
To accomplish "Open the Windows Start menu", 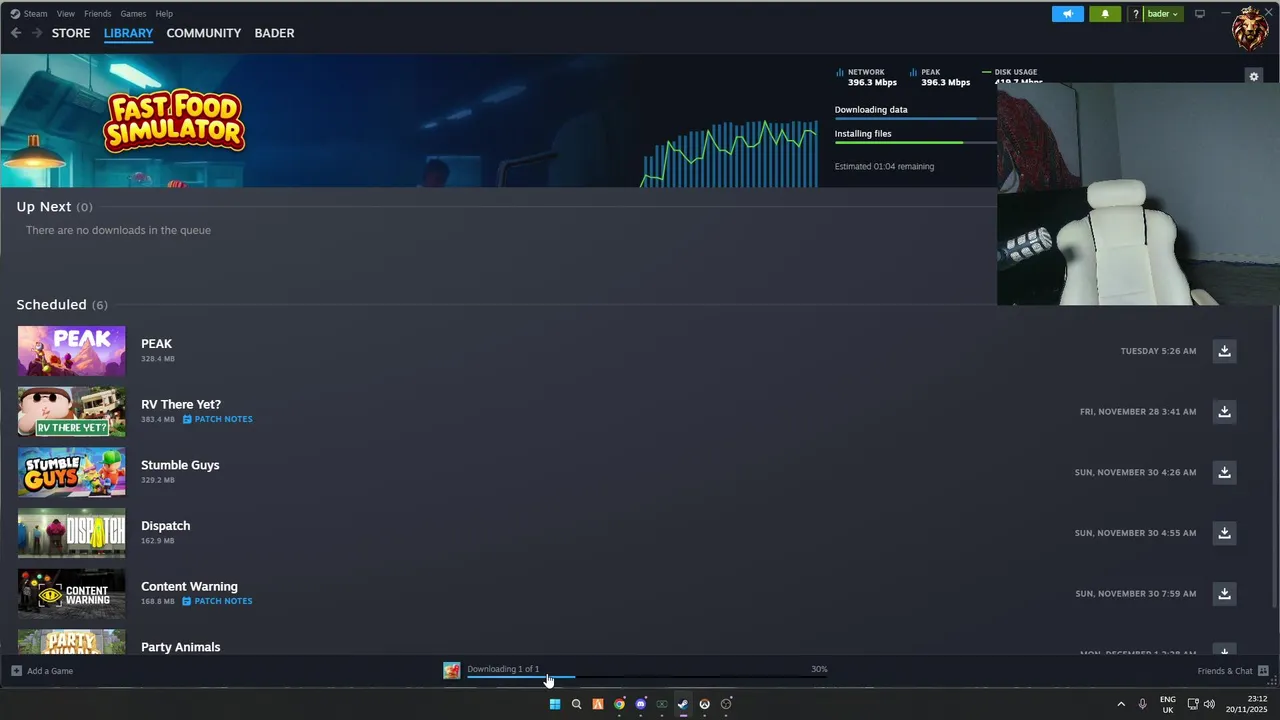I will click(x=555, y=704).
